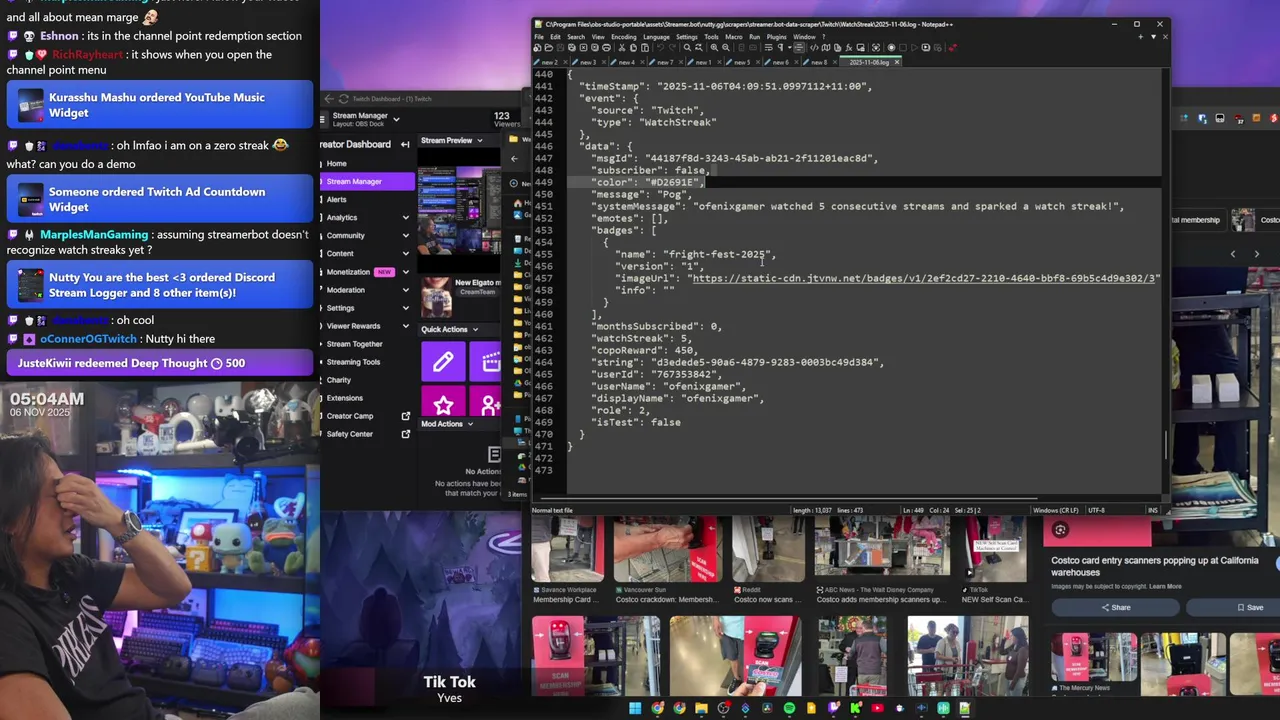Click the pencil Edit Stream Info quick action
The image size is (1280, 720).
click(x=443, y=362)
